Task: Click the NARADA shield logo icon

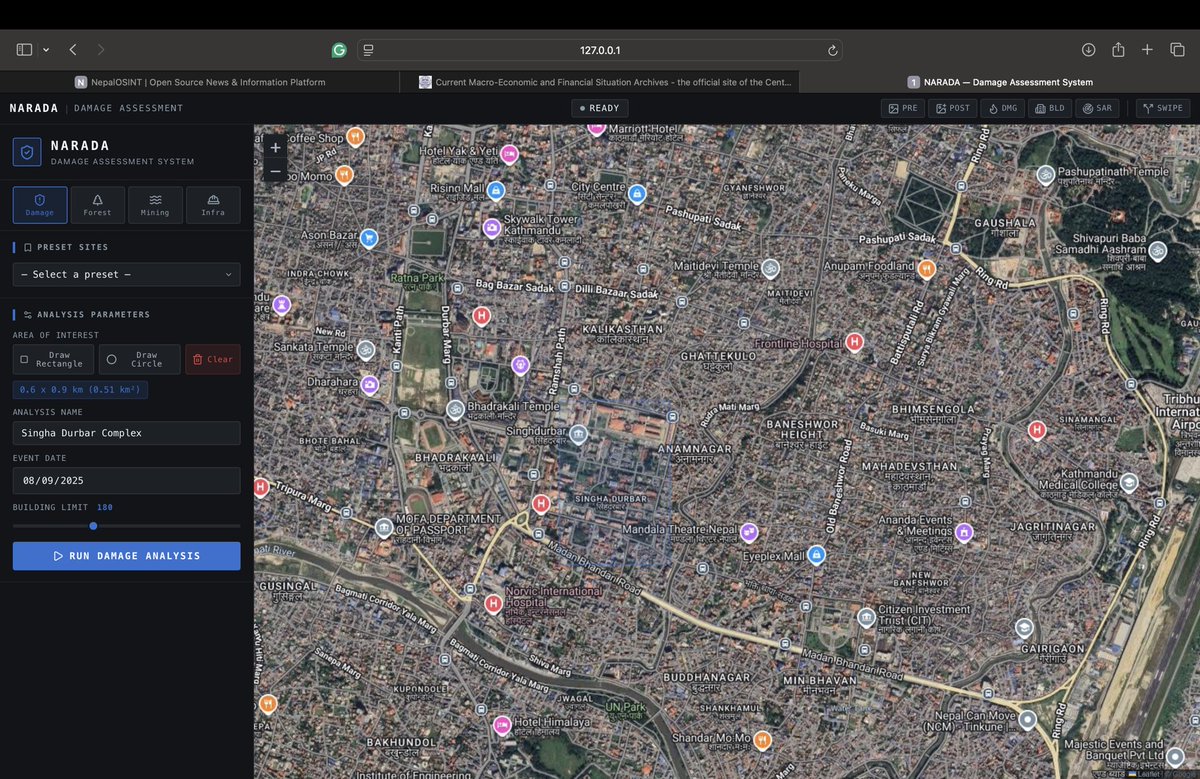Action: click(27, 152)
